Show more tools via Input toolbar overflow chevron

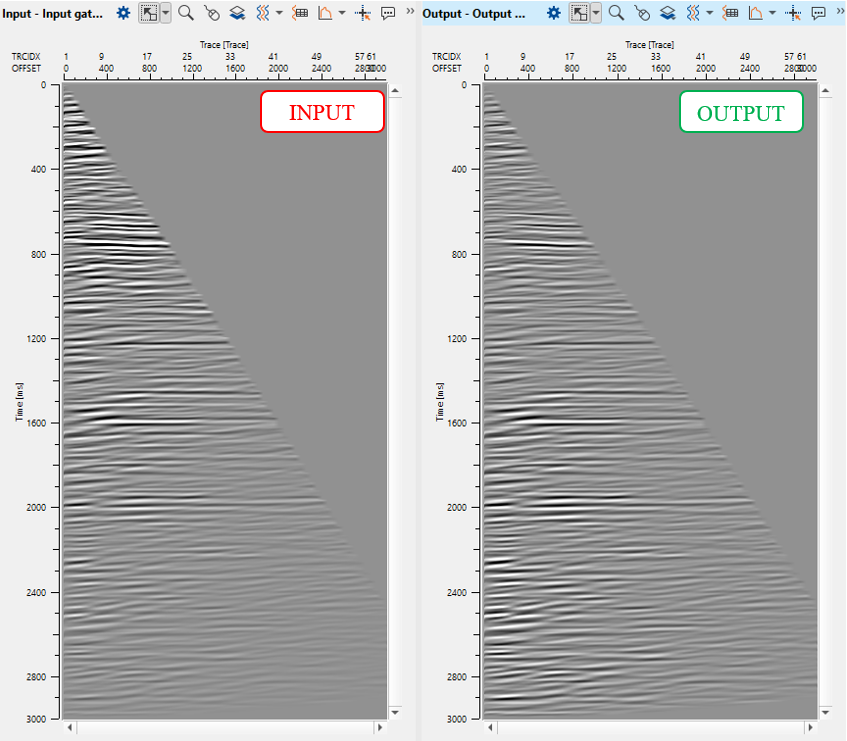tap(410, 12)
